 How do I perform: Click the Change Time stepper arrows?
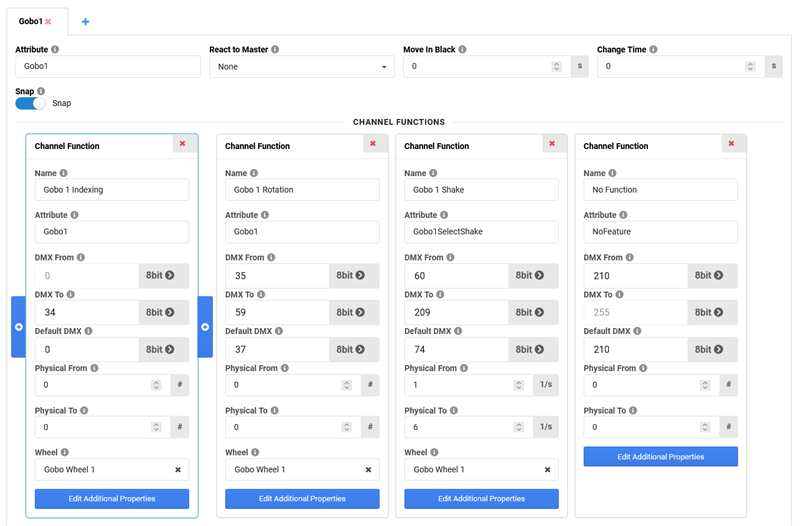tap(751, 67)
